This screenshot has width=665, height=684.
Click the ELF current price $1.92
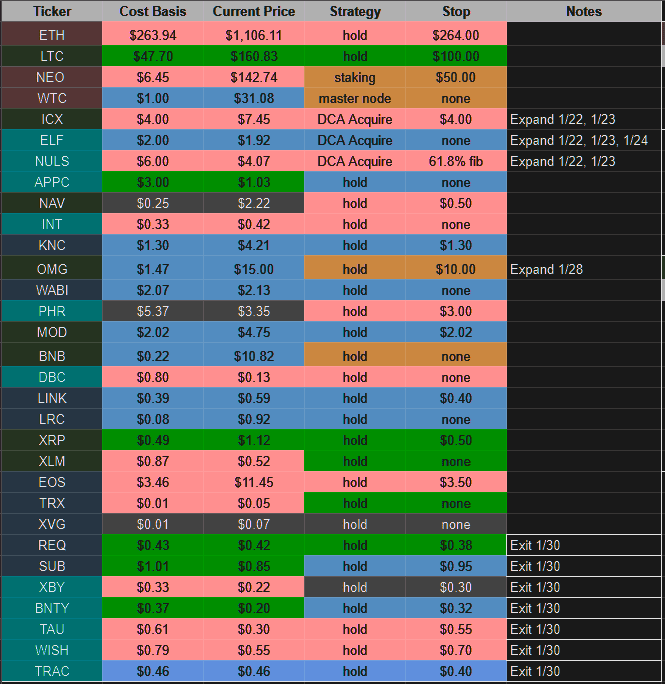coord(254,140)
